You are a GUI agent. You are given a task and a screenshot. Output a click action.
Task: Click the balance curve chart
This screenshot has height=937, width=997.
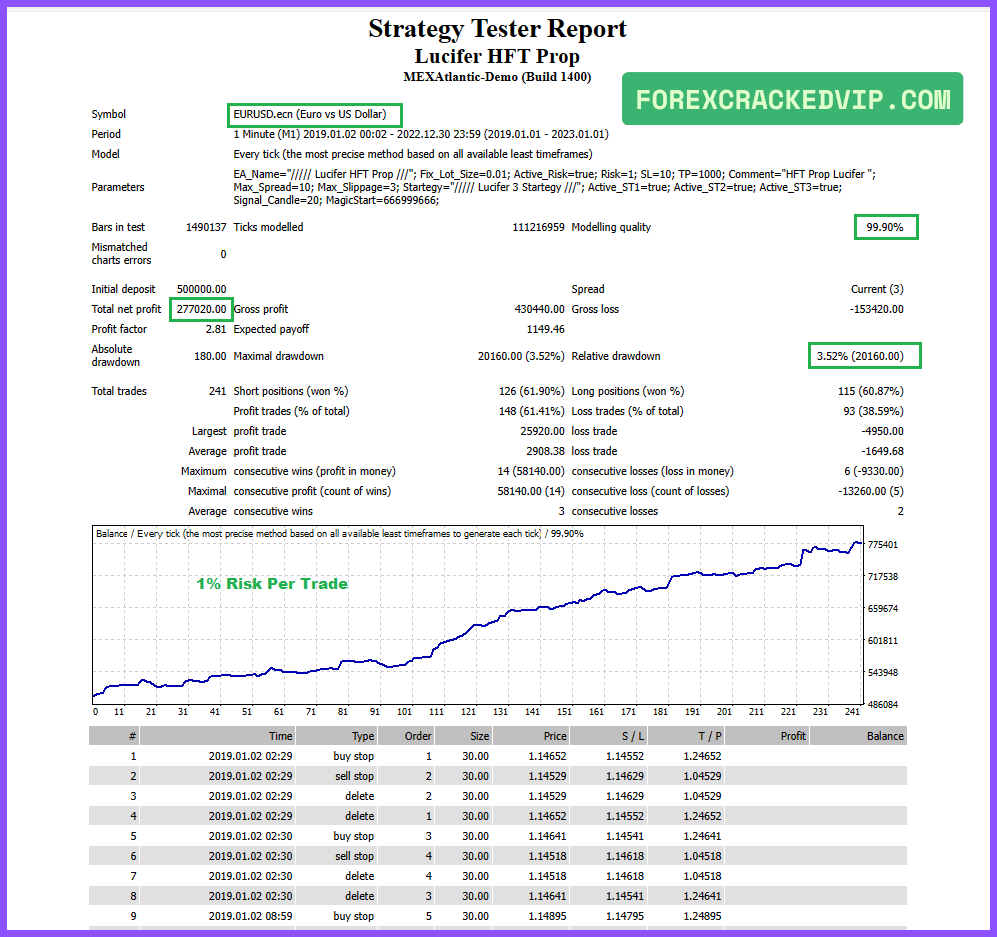tap(478, 615)
